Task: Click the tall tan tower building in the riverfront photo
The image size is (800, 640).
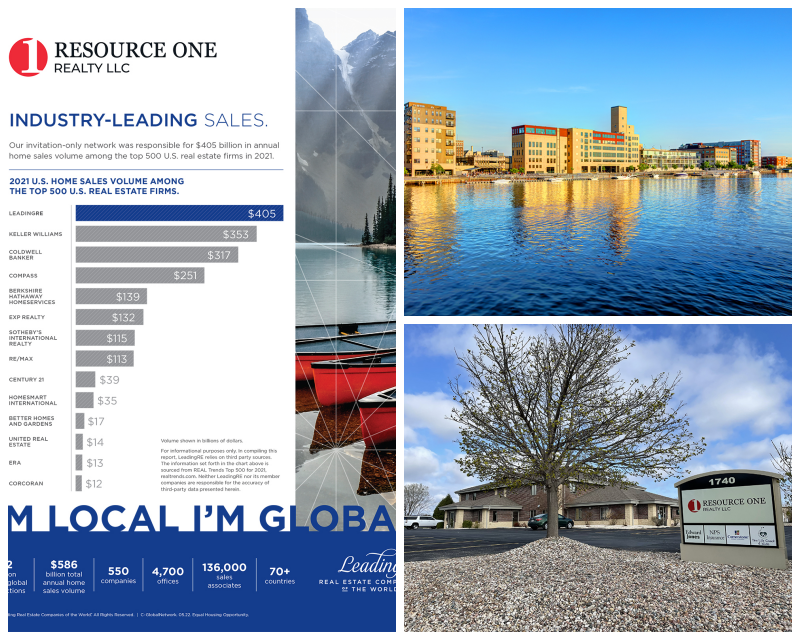Action: click(x=619, y=120)
